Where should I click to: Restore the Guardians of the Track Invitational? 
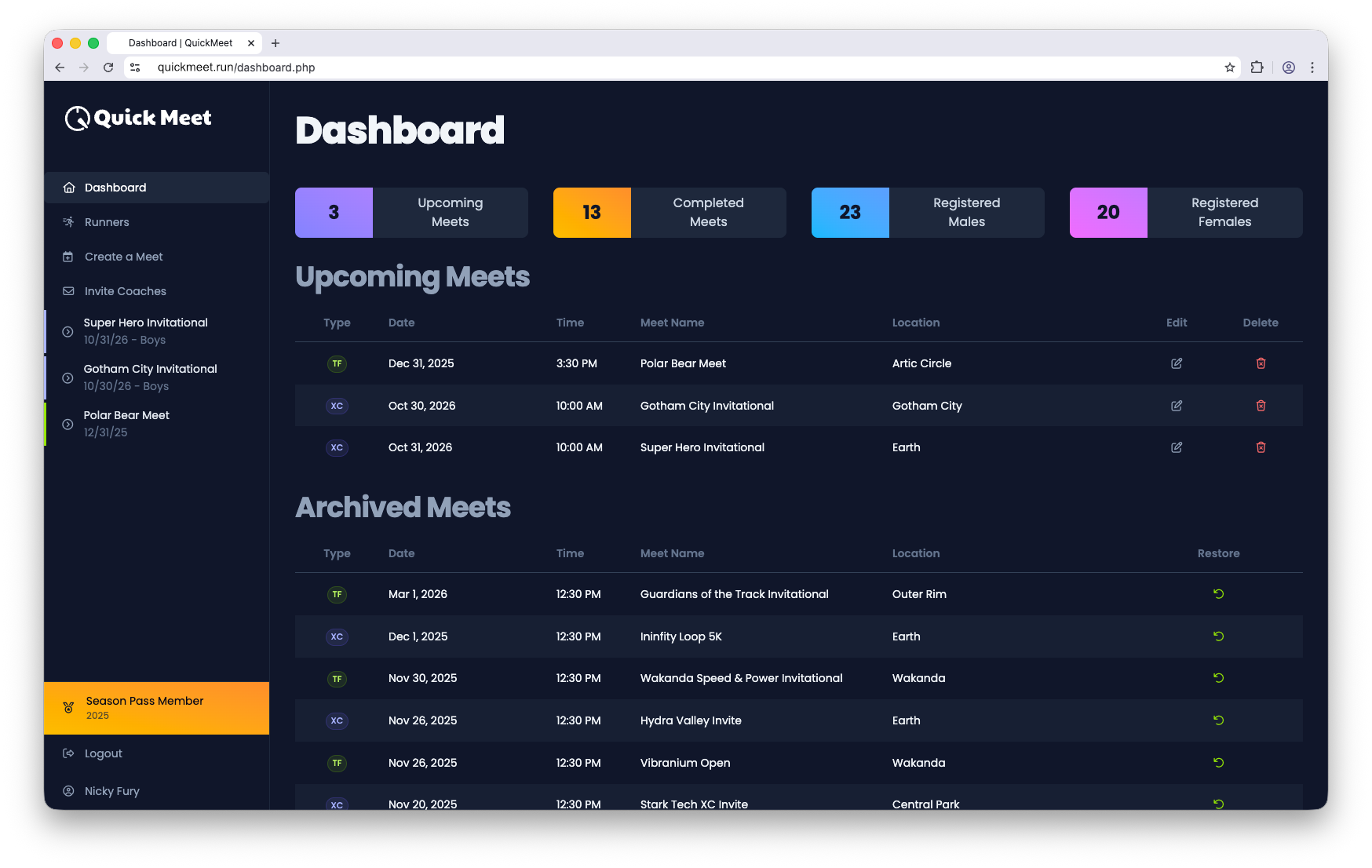[1218, 594]
